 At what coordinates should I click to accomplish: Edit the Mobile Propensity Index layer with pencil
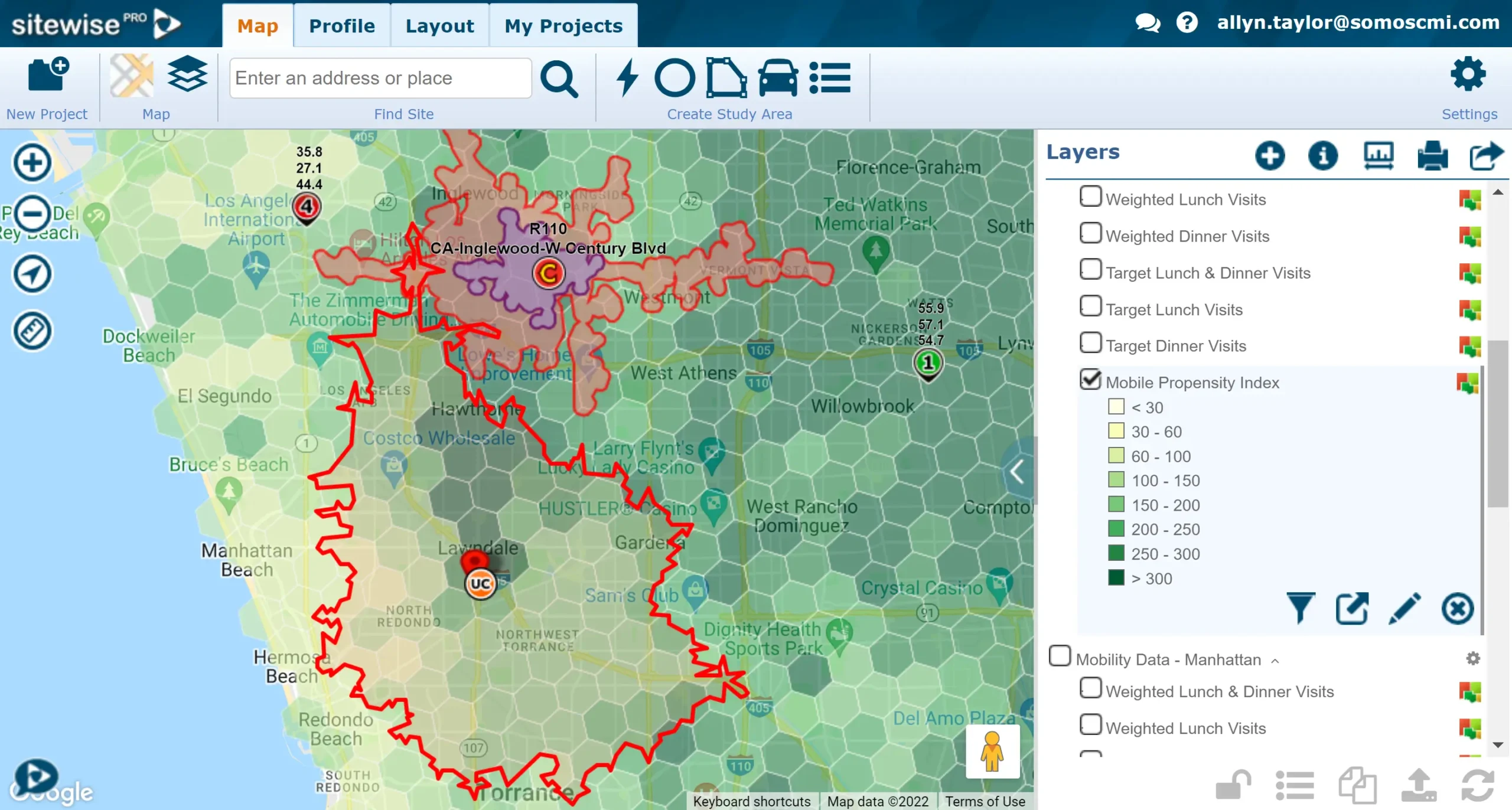(x=1405, y=608)
